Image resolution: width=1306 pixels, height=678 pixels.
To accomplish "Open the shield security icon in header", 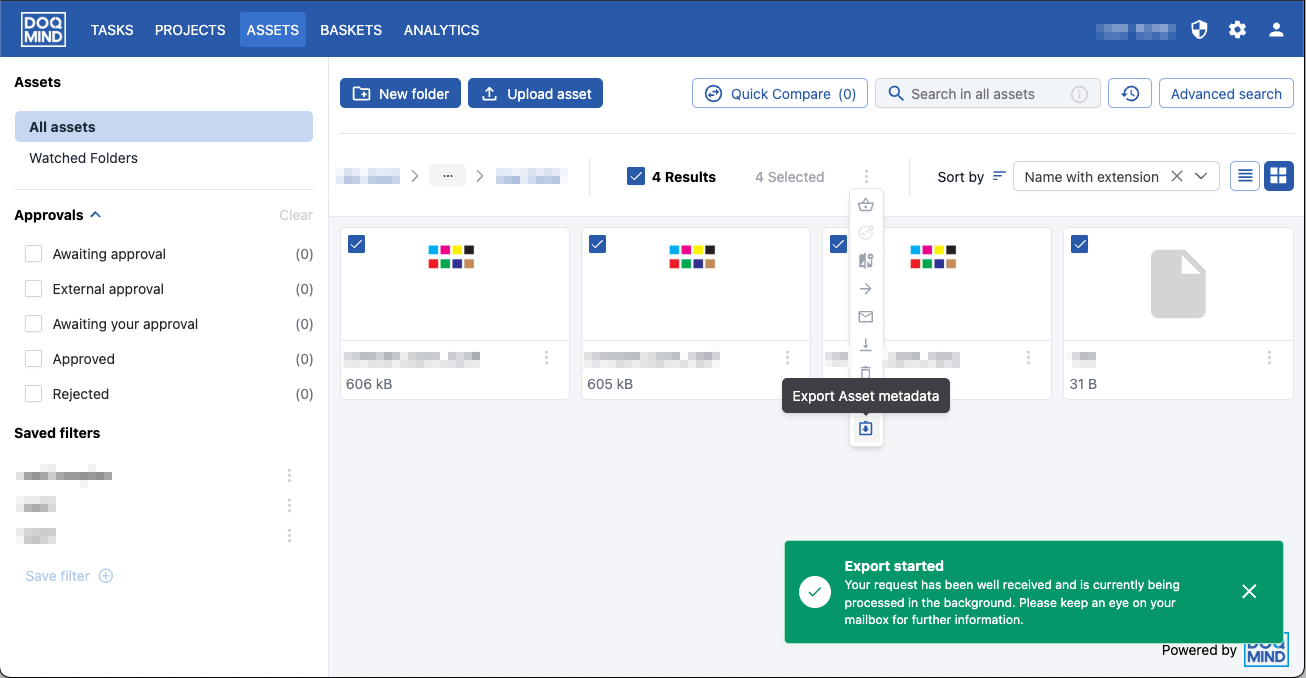I will click(x=1199, y=30).
